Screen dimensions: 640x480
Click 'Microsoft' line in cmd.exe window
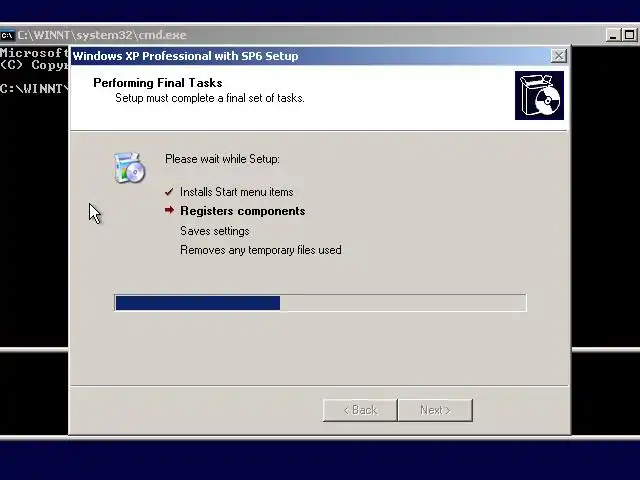[x=34, y=53]
